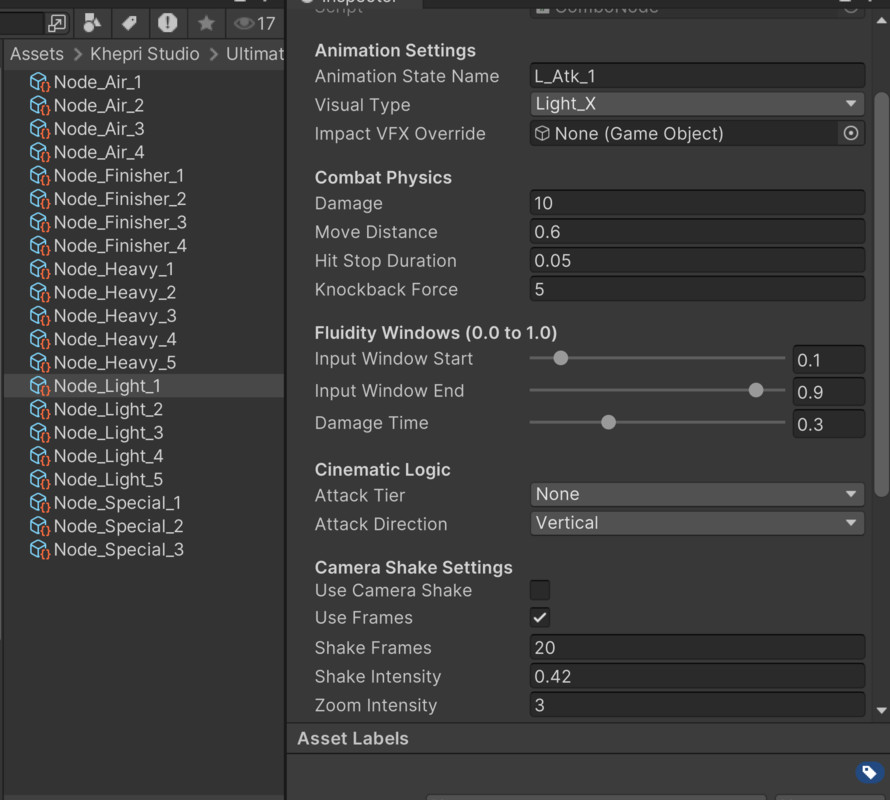Click the Damage input field
890x800 pixels.
click(697, 203)
